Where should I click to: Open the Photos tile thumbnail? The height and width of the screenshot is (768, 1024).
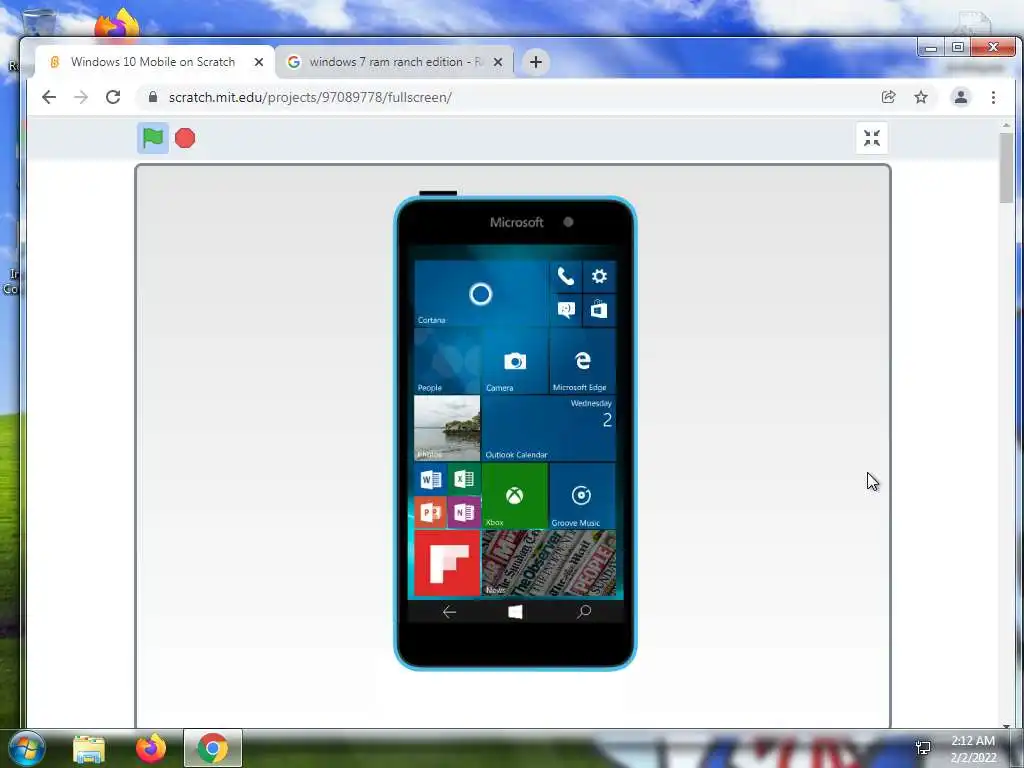(x=447, y=428)
